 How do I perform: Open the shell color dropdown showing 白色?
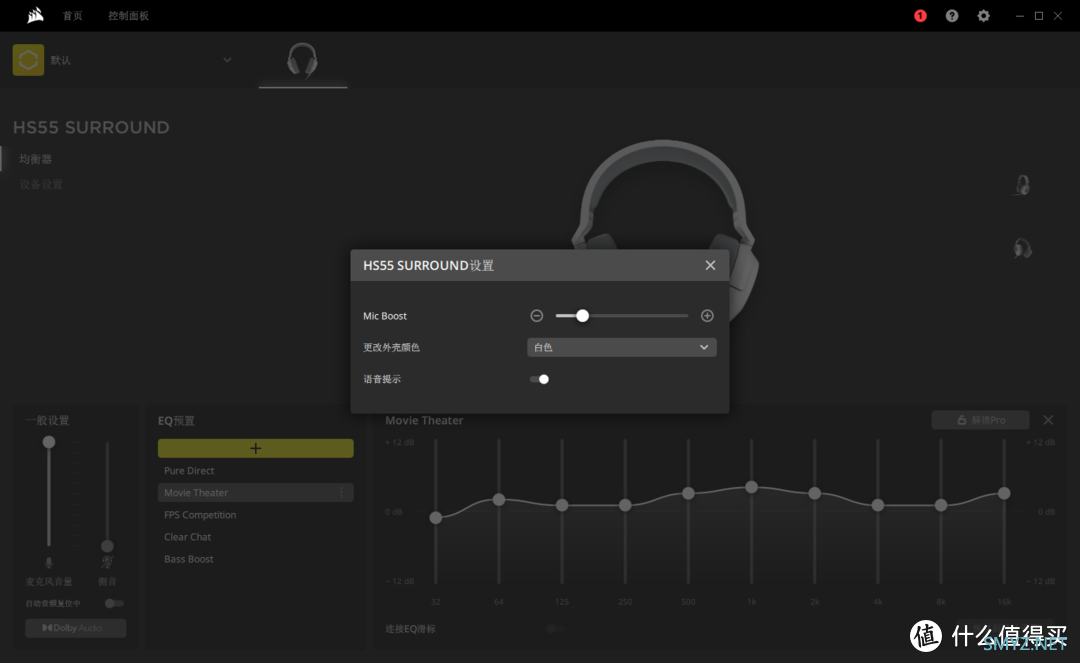pos(622,348)
